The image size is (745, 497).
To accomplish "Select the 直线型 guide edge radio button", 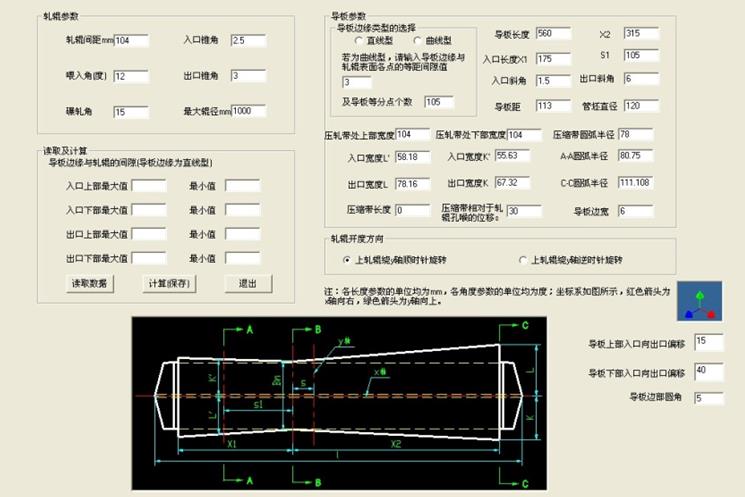I will pos(359,40).
